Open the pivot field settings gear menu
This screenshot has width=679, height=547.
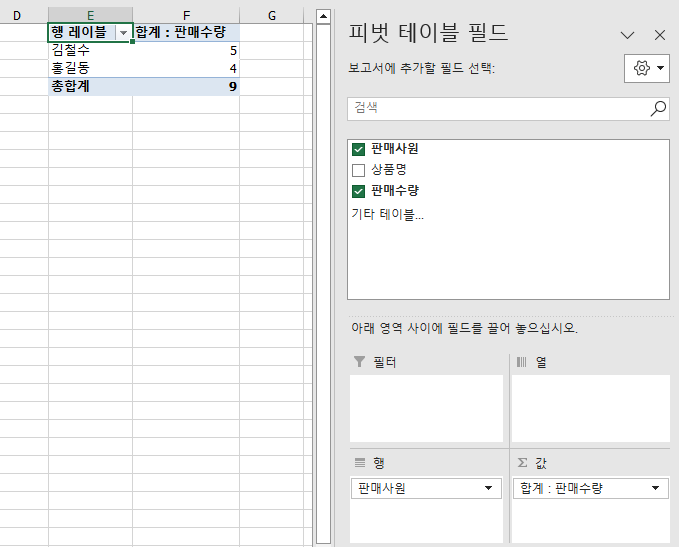coord(647,68)
